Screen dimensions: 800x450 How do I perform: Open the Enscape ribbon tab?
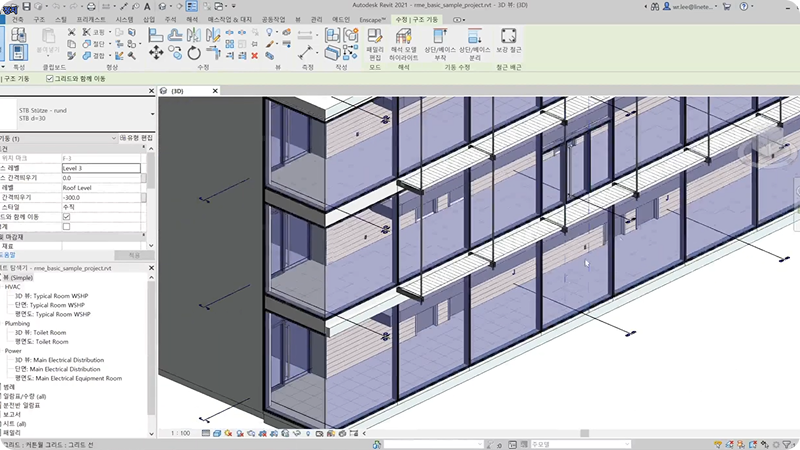point(374,19)
